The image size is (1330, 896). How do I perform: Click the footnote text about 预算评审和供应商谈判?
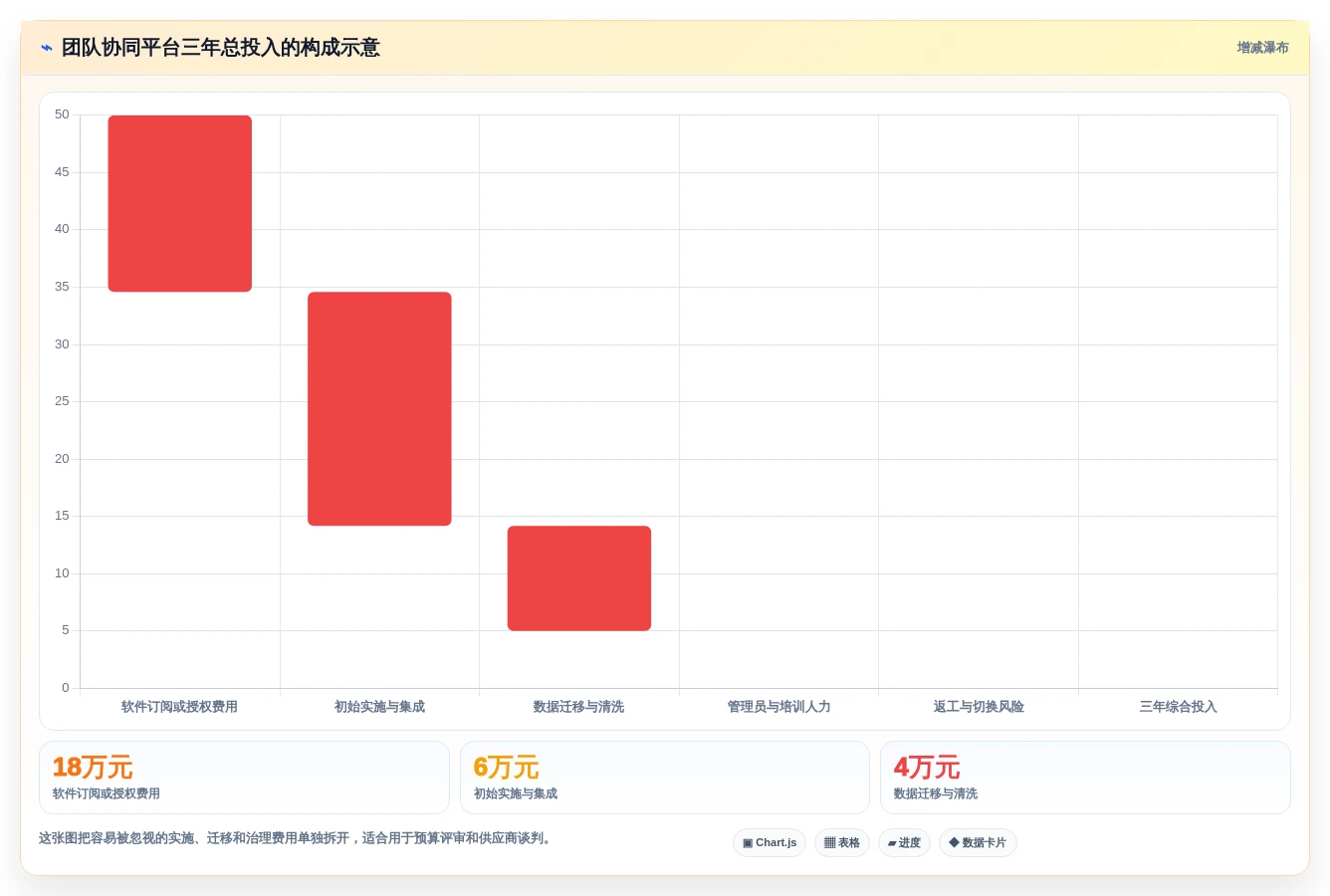[296, 838]
